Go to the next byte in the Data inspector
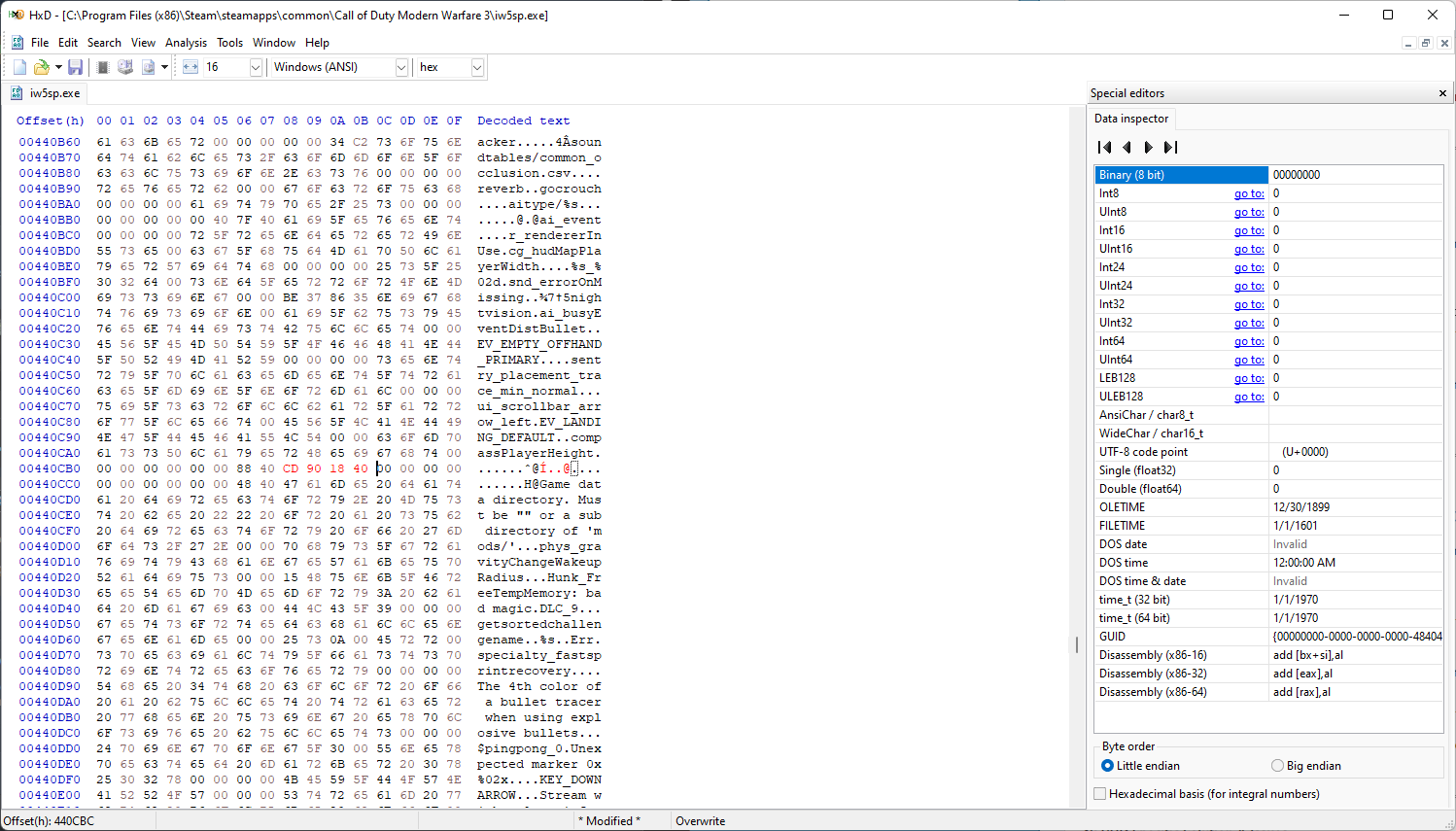The height and width of the screenshot is (831, 1456). coord(1148,148)
